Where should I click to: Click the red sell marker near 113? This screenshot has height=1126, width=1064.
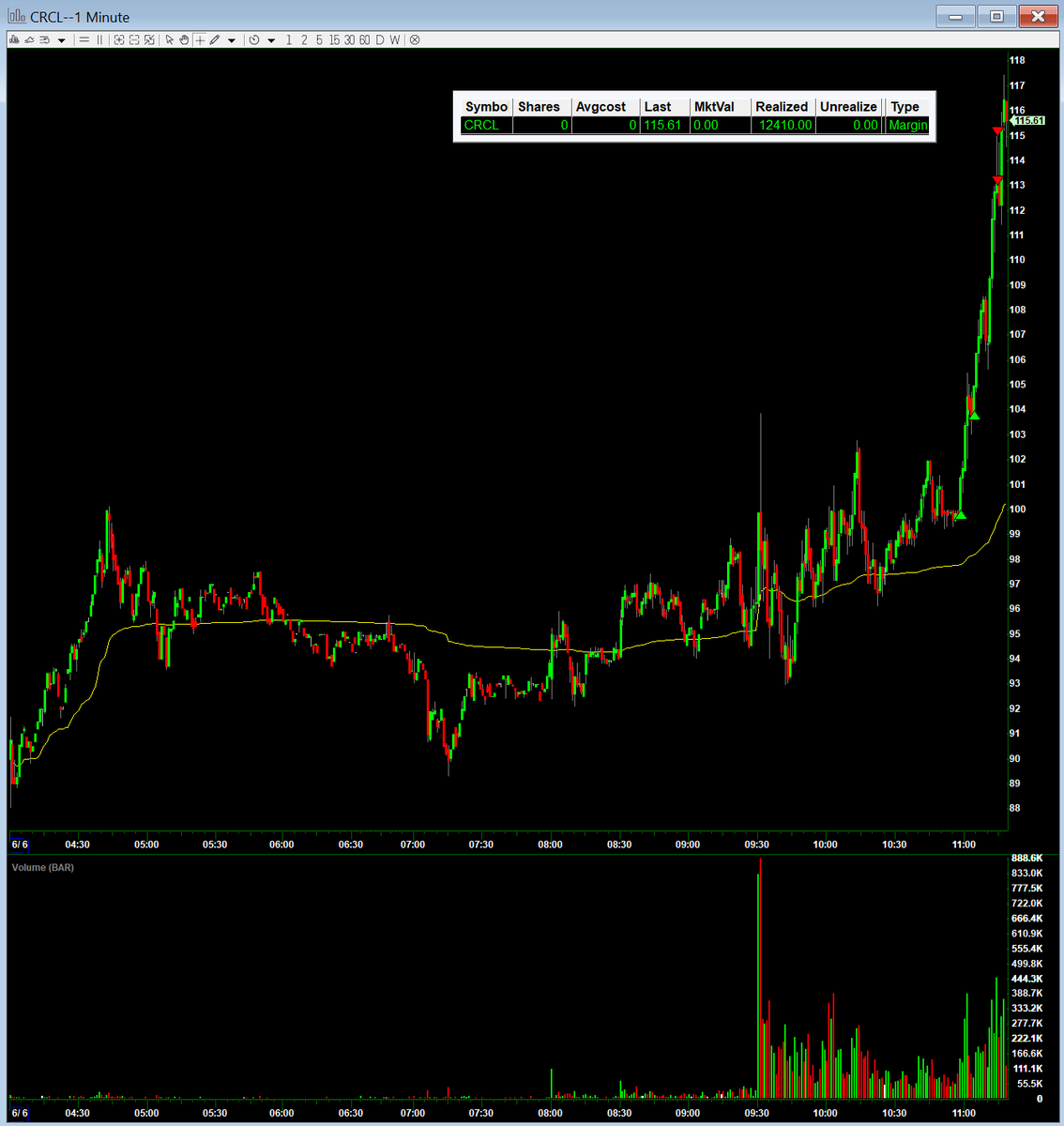997,179
